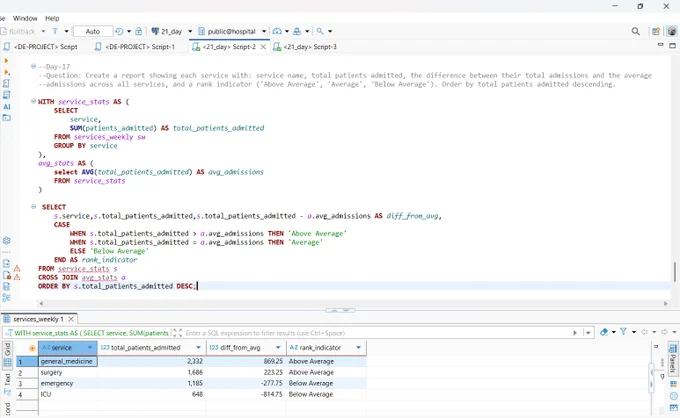This screenshot has width=680, height=418.
Task: Click the navigate back arrow in results toolbar
Action: (x=644, y=332)
